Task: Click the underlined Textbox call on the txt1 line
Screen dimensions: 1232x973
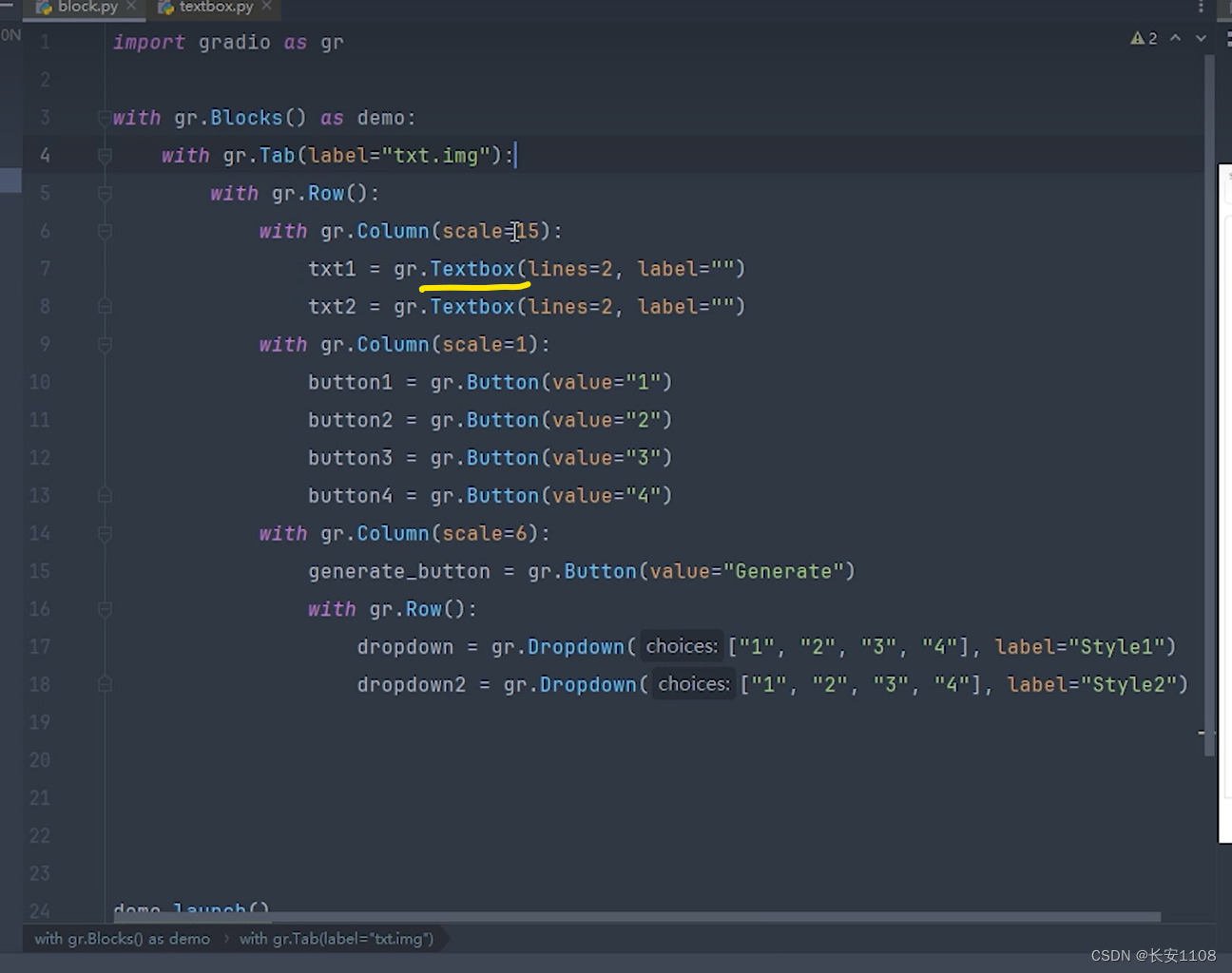Action: click(x=472, y=269)
